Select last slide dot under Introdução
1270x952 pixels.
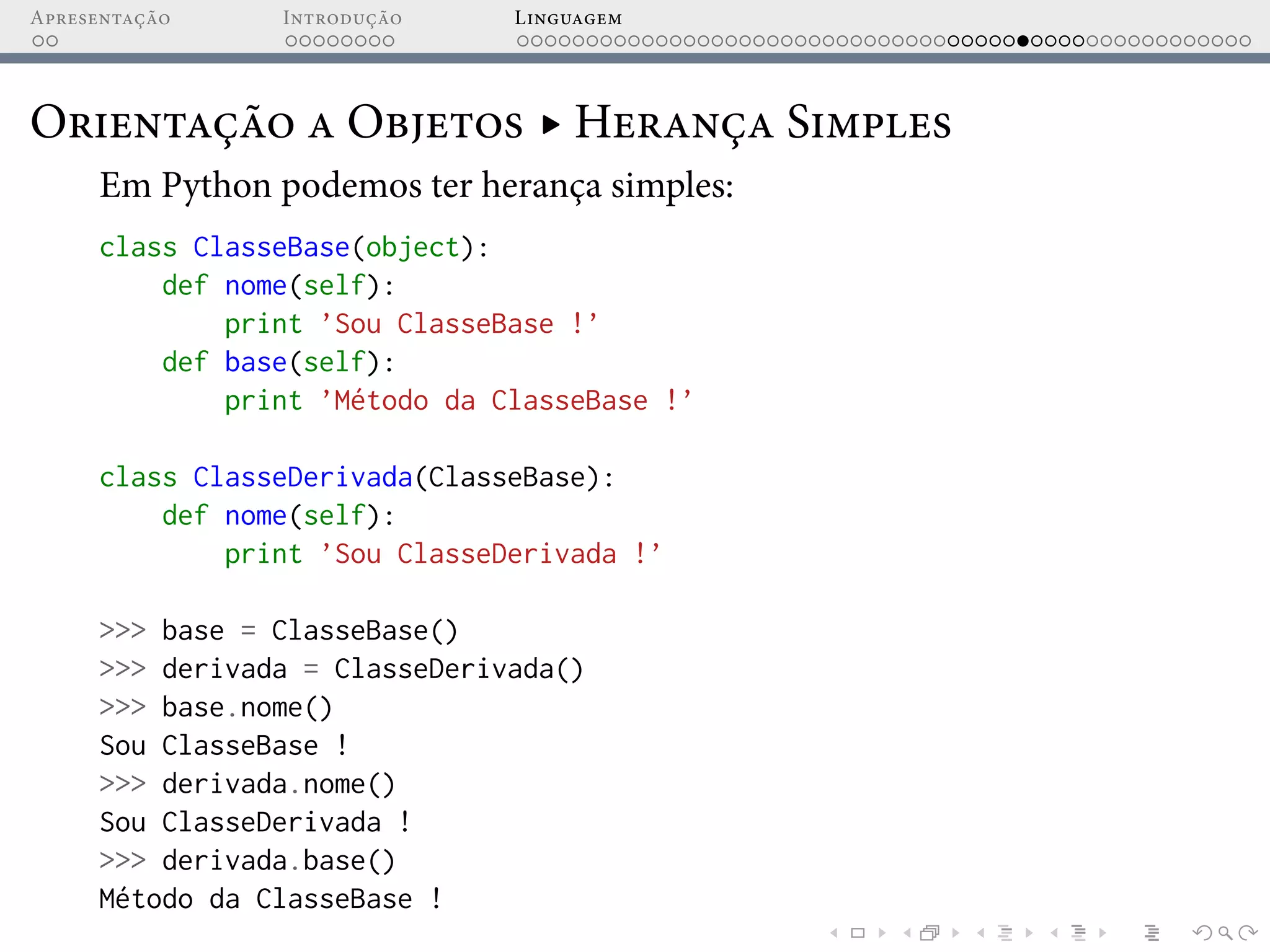388,41
